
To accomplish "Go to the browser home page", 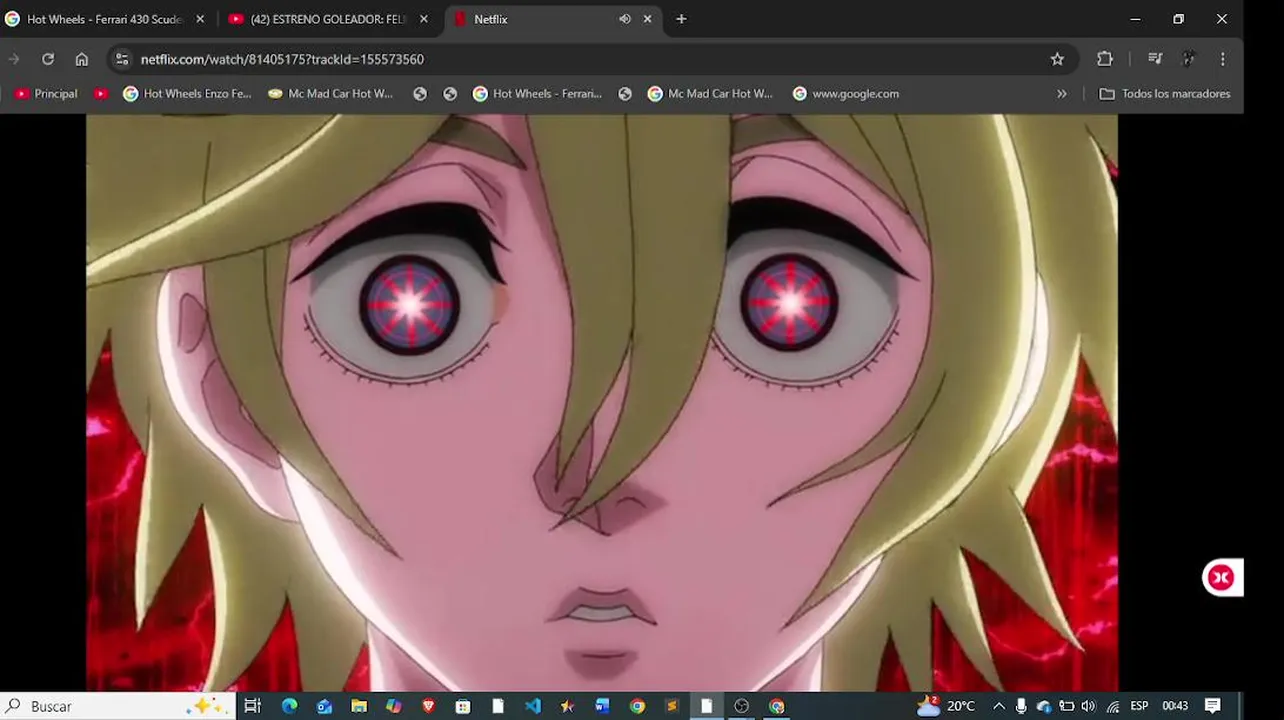I will coord(82,59).
